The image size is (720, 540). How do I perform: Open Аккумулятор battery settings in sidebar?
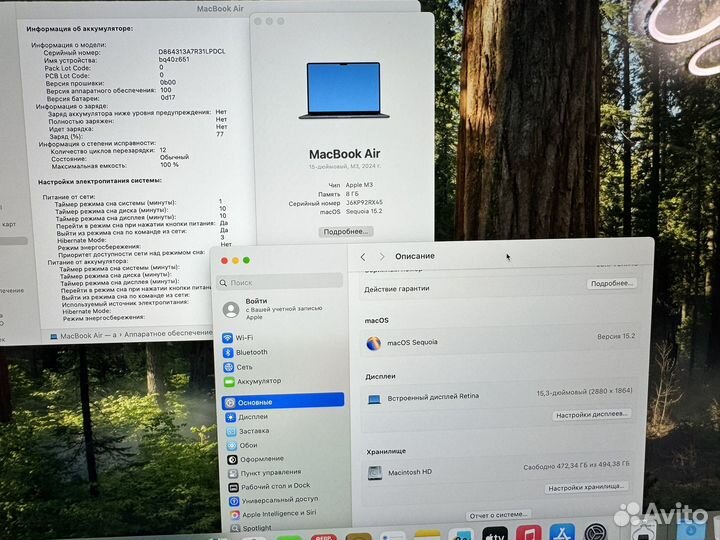(x=253, y=381)
